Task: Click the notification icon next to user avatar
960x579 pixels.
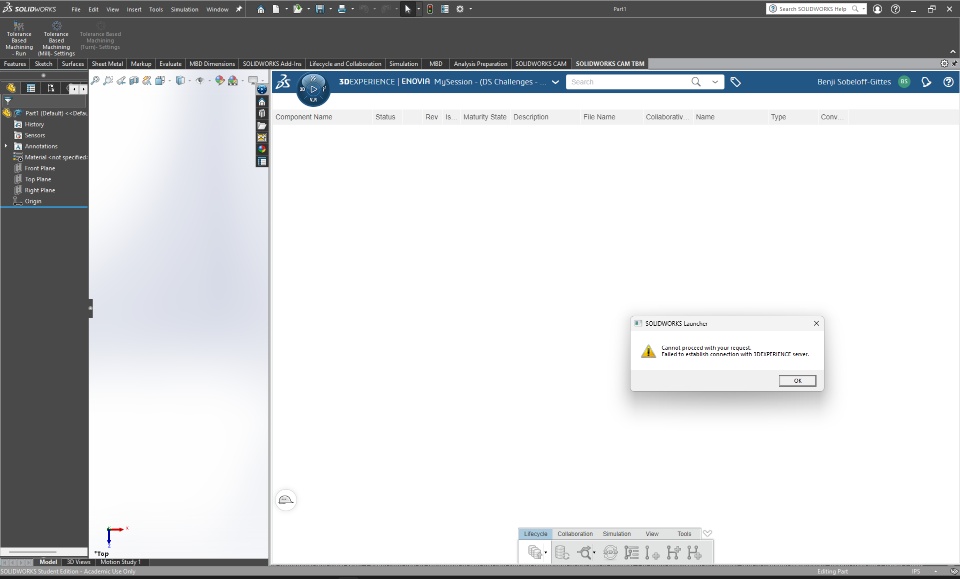Action: (926, 82)
